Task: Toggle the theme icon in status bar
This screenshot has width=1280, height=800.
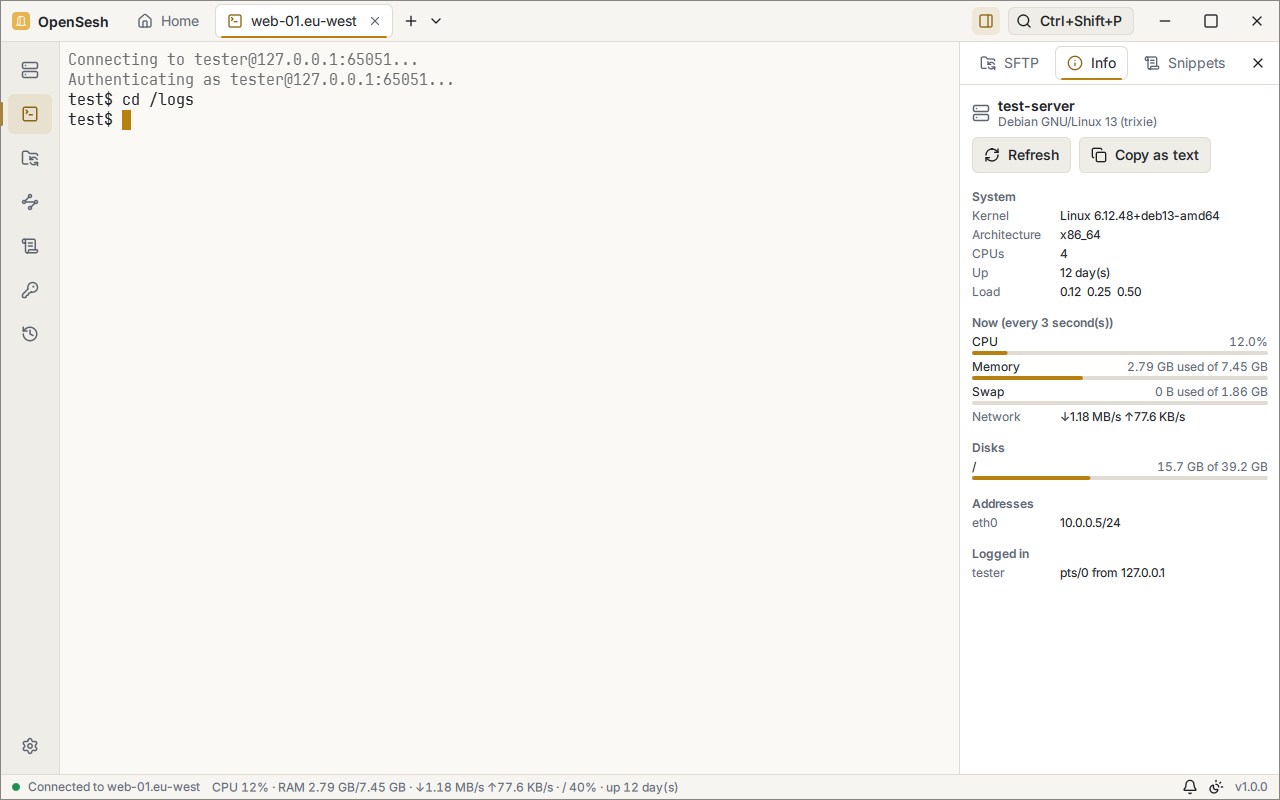Action: [x=1216, y=787]
